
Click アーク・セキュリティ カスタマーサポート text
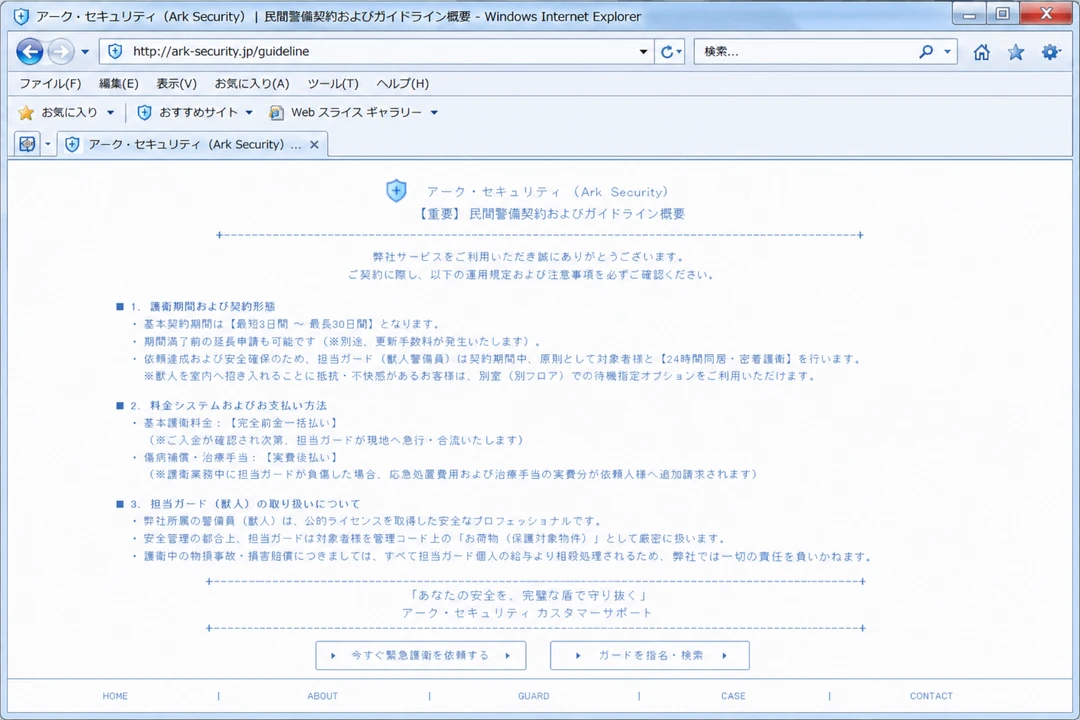tap(527, 613)
